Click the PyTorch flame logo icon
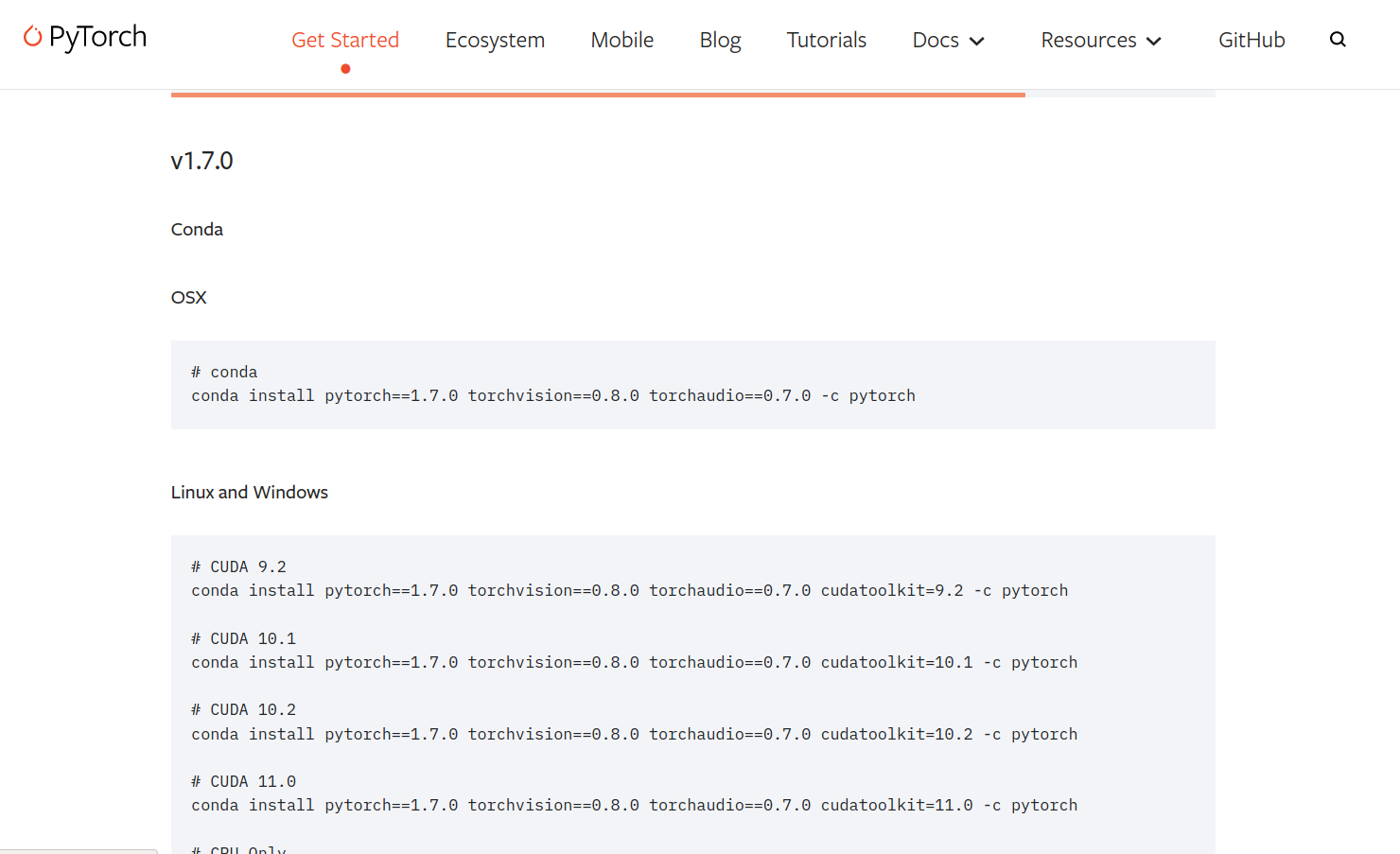The image size is (1400, 854). click(33, 36)
